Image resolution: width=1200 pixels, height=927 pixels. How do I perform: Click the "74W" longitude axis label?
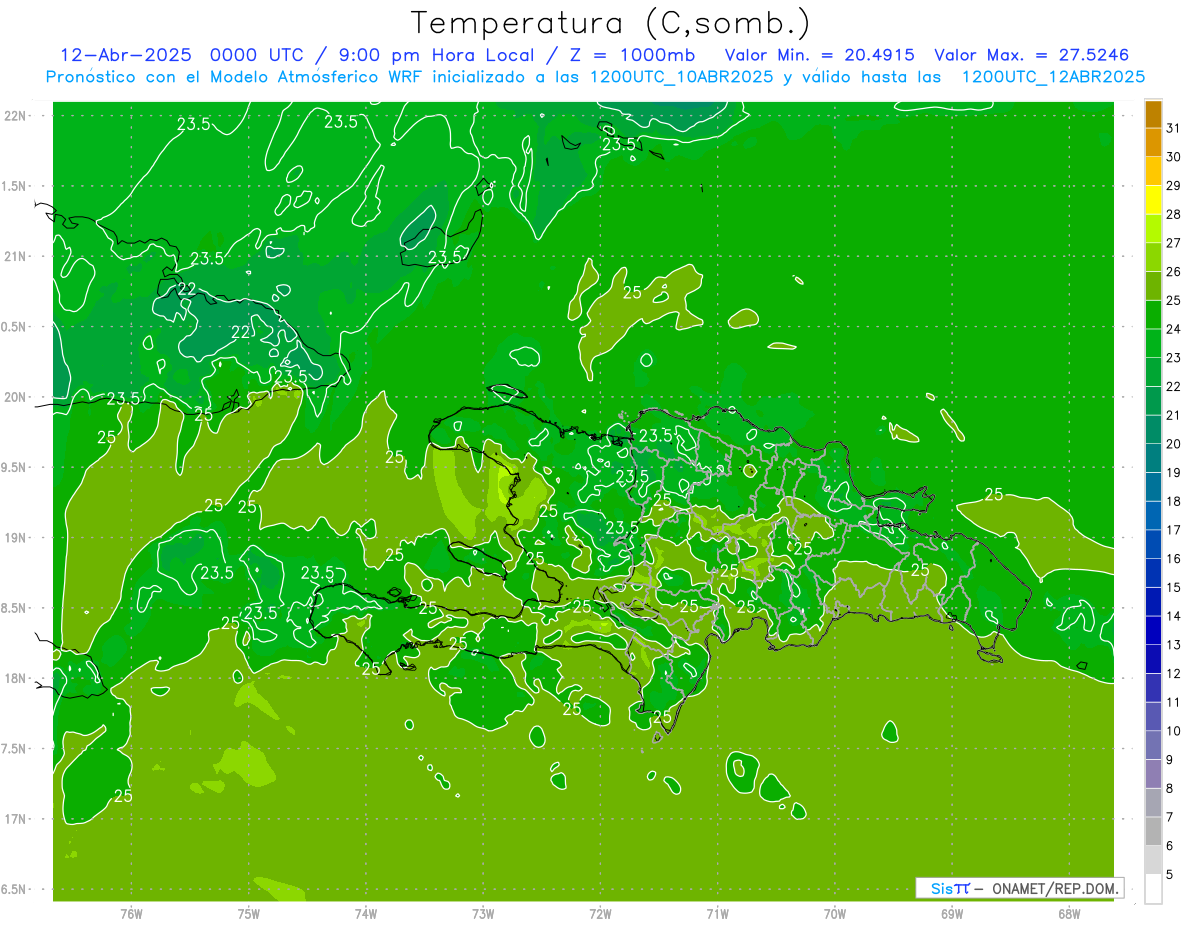(x=365, y=913)
